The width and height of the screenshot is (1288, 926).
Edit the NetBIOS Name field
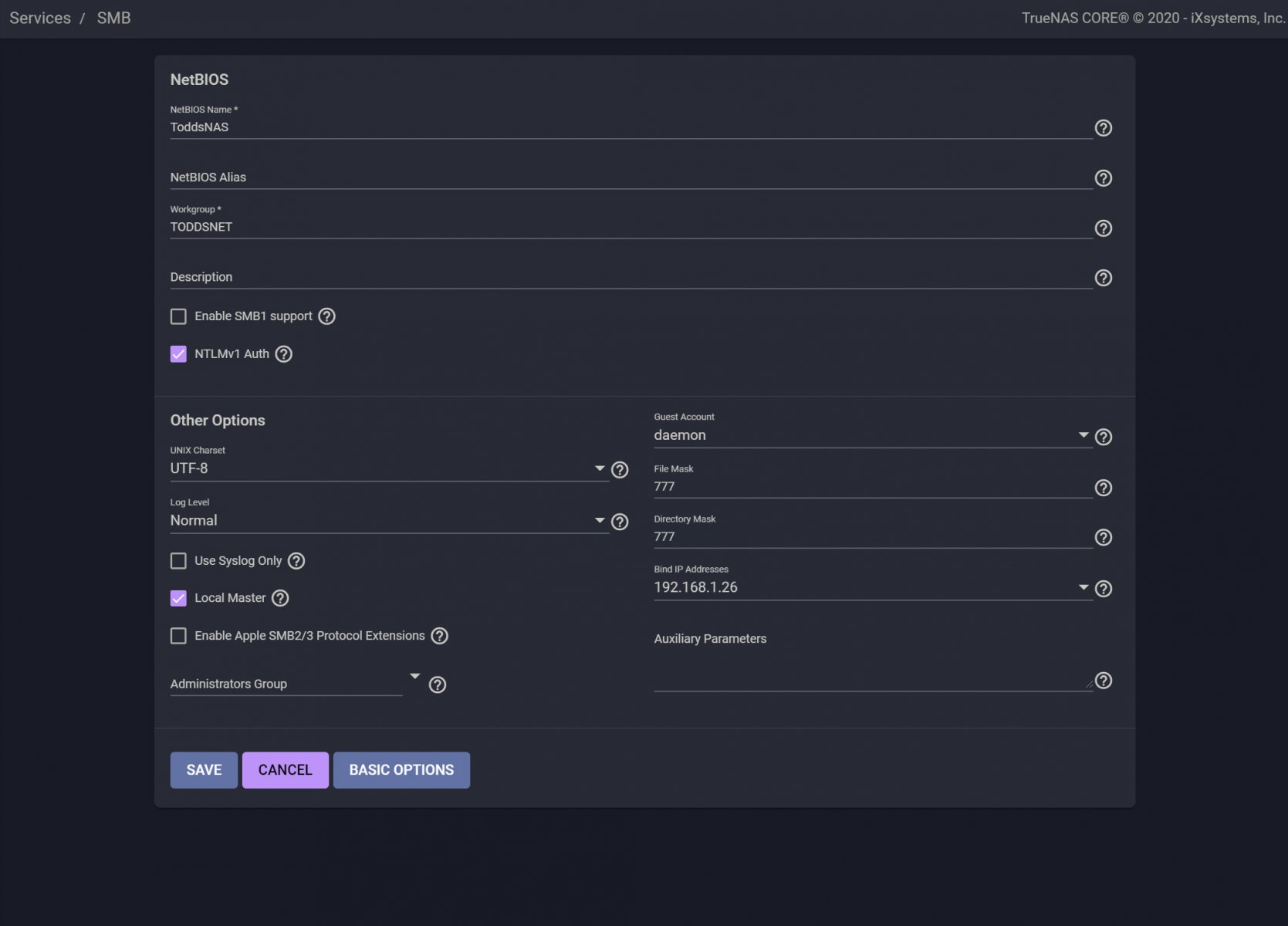point(631,127)
